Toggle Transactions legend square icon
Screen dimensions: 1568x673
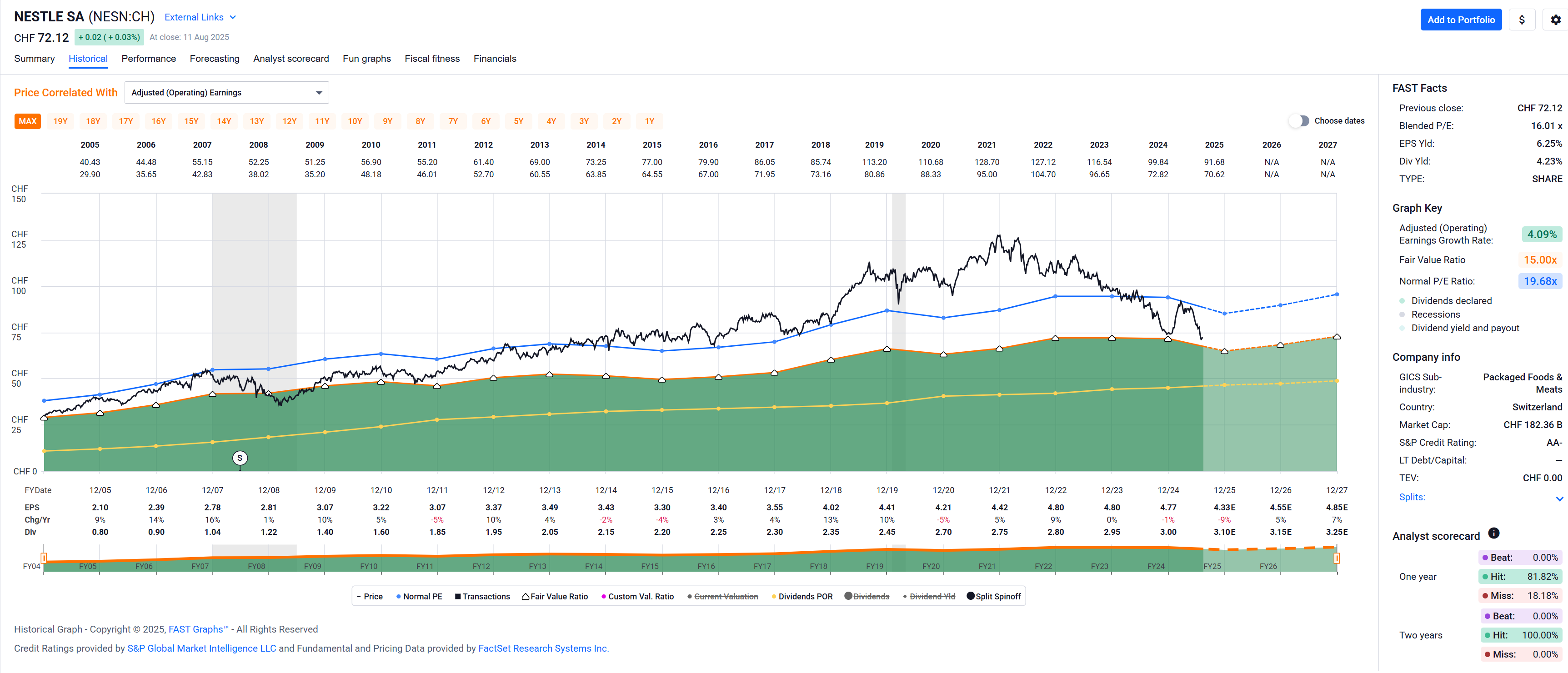click(458, 597)
